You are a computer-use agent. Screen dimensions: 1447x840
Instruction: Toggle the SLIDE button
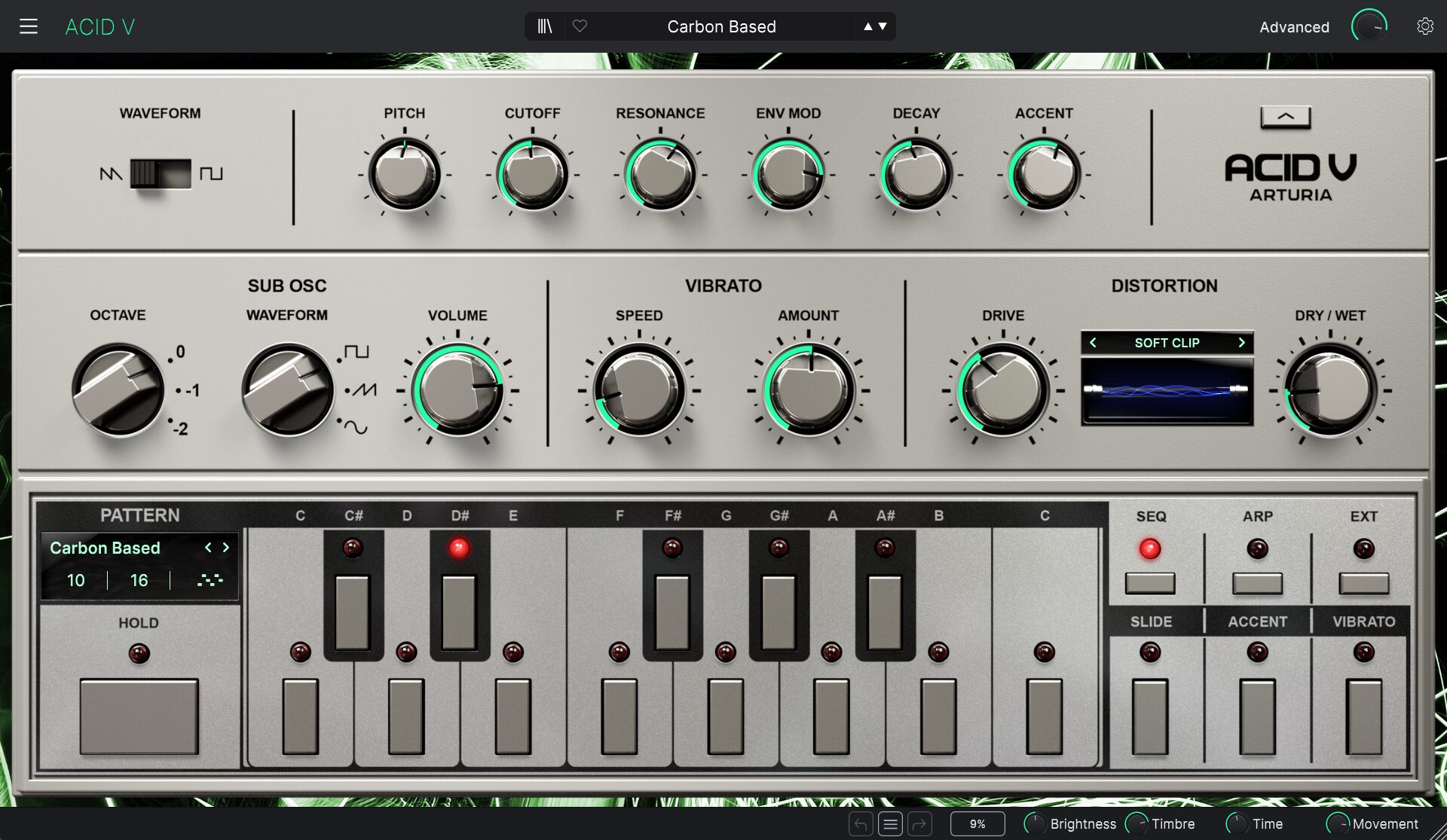tap(1150, 716)
